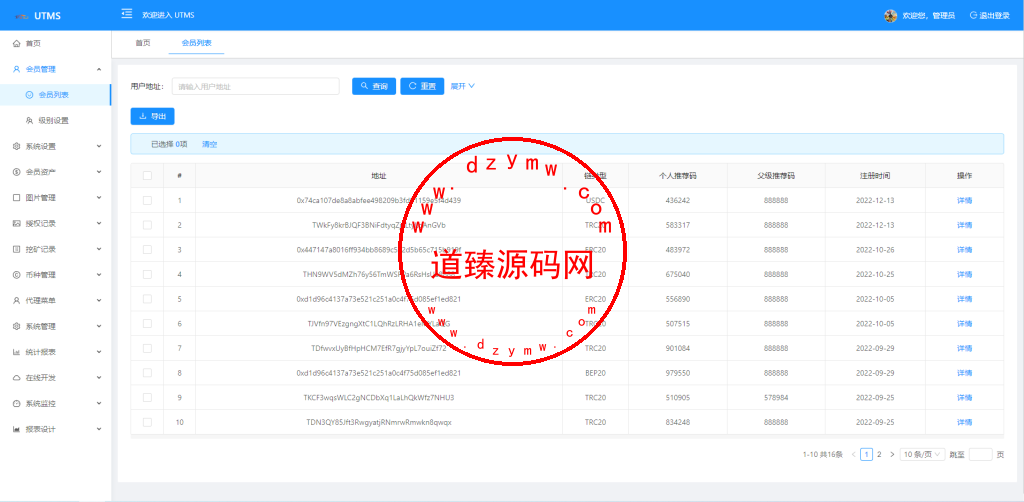Click the dollar icon beside 会员资产
Screen dimensions: 1024x502
[17, 172]
